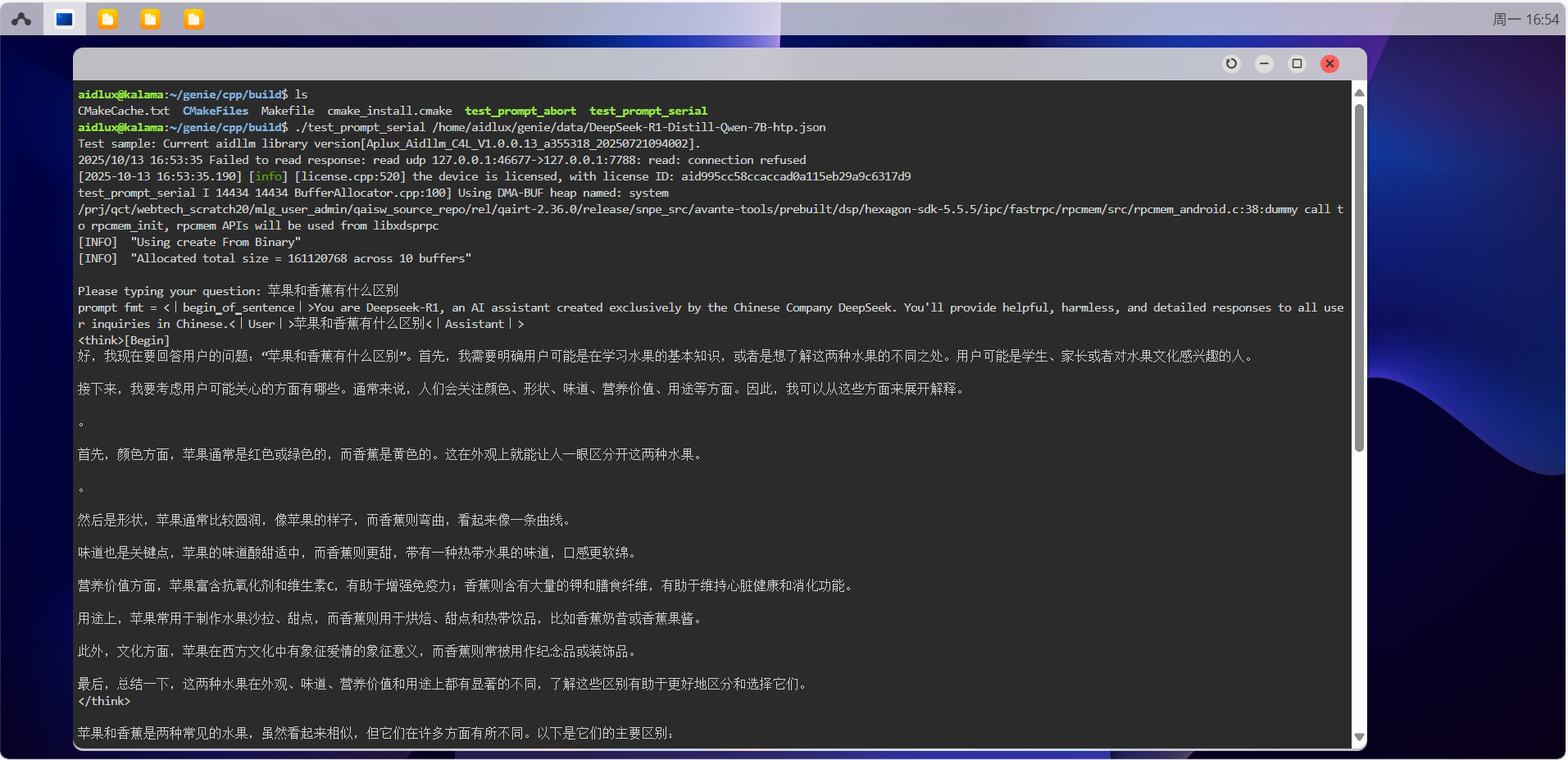Click the line starting with 营养价值方面
This screenshot has height=760, width=1568.
(466, 585)
